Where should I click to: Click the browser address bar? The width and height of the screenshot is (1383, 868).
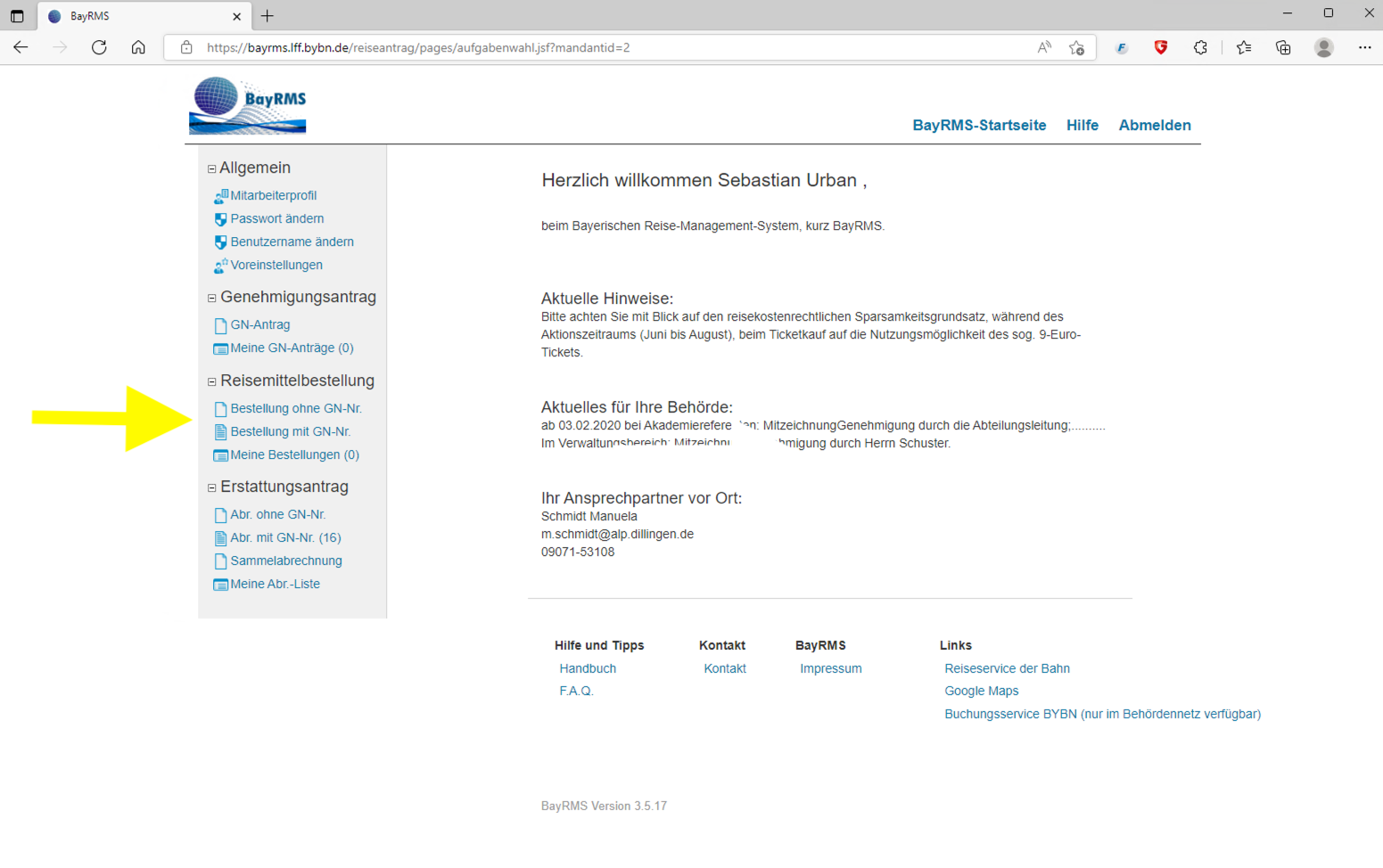606,48
